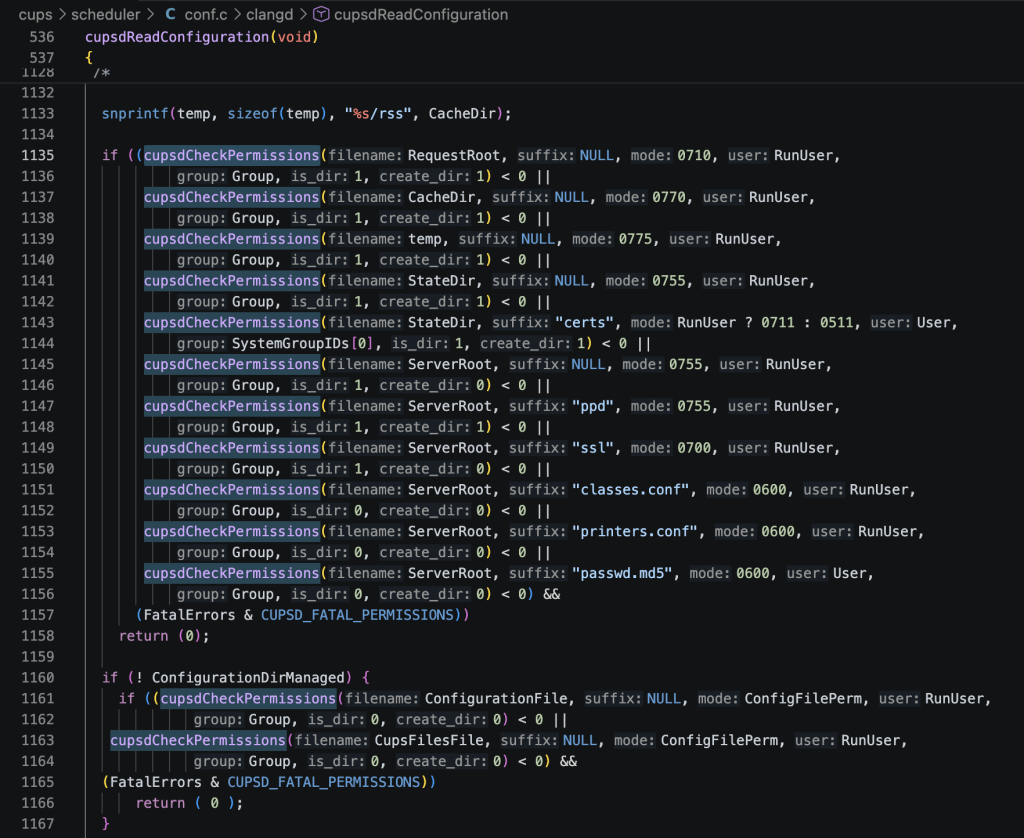1024x838 pixels.
Task: Click "%s/rss" format string
Action: tap(378, 114)
